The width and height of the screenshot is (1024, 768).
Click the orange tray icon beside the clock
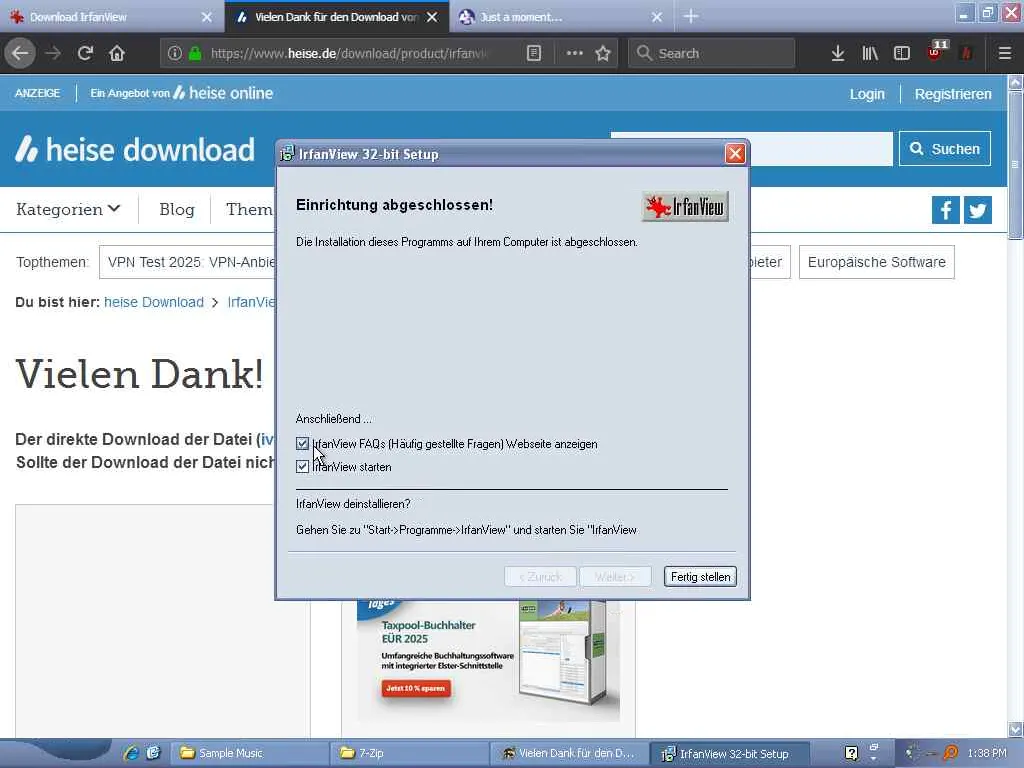point(950,753)
